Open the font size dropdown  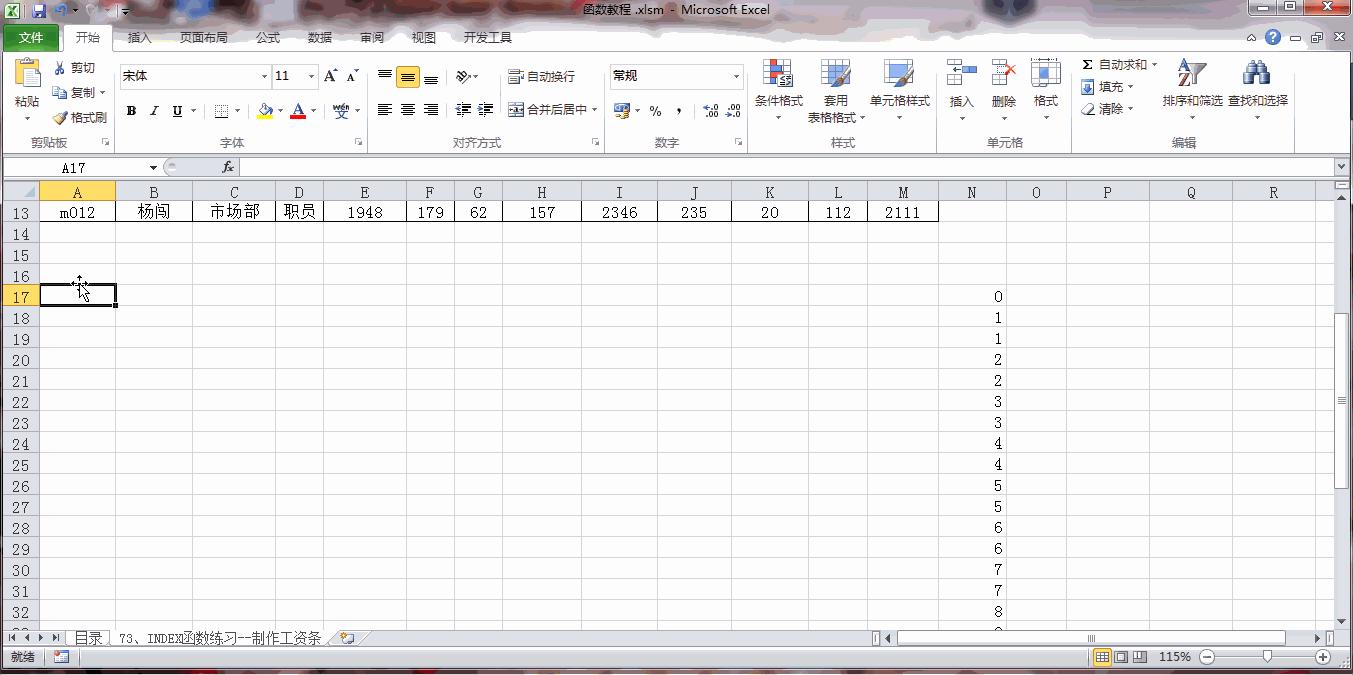pyautogui.click(x=310, y=76)
